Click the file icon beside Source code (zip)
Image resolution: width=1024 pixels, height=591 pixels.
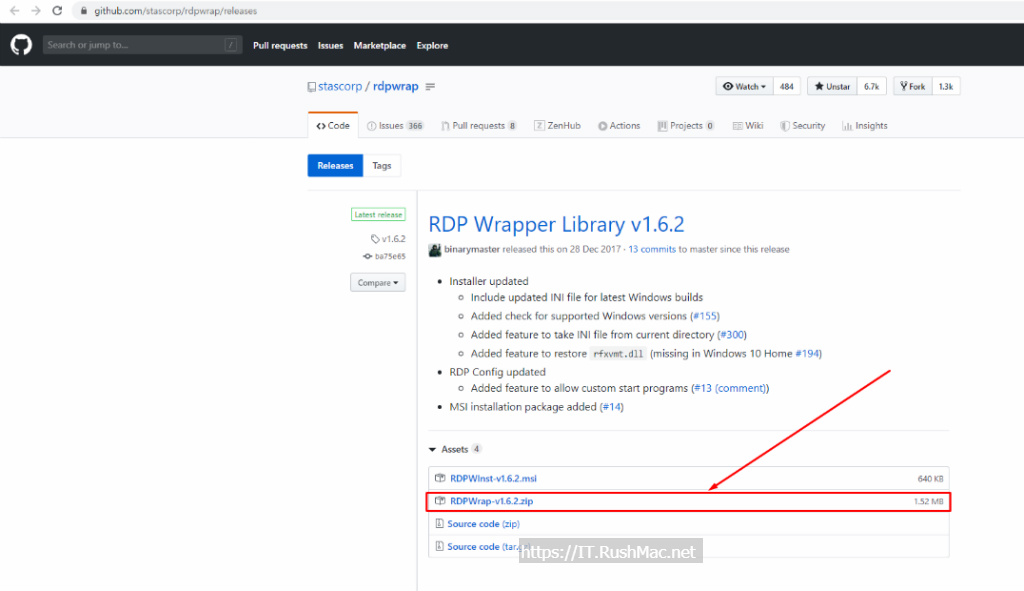(440, 524)
